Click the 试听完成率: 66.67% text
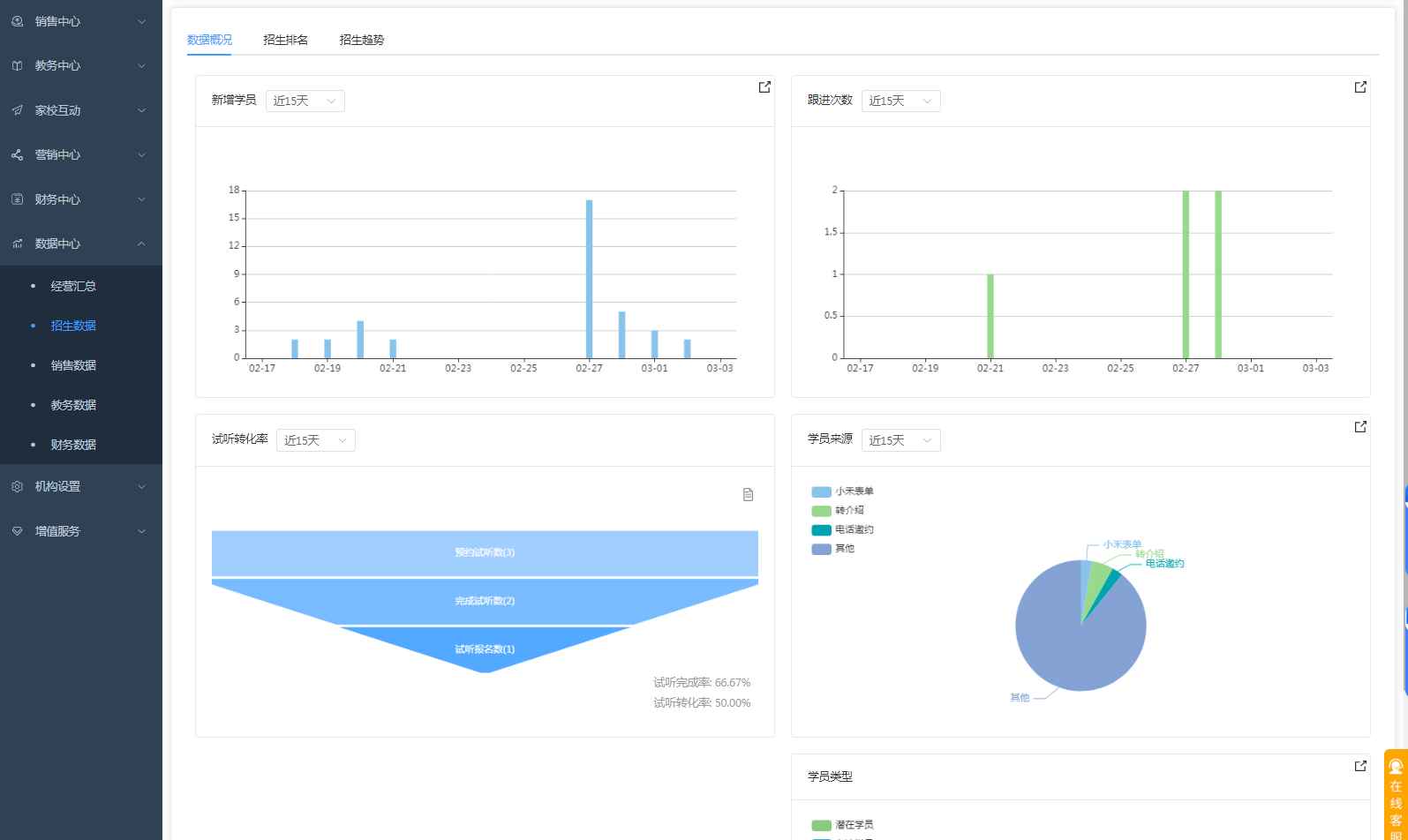 pyautogui.click(x=702, y=683)
